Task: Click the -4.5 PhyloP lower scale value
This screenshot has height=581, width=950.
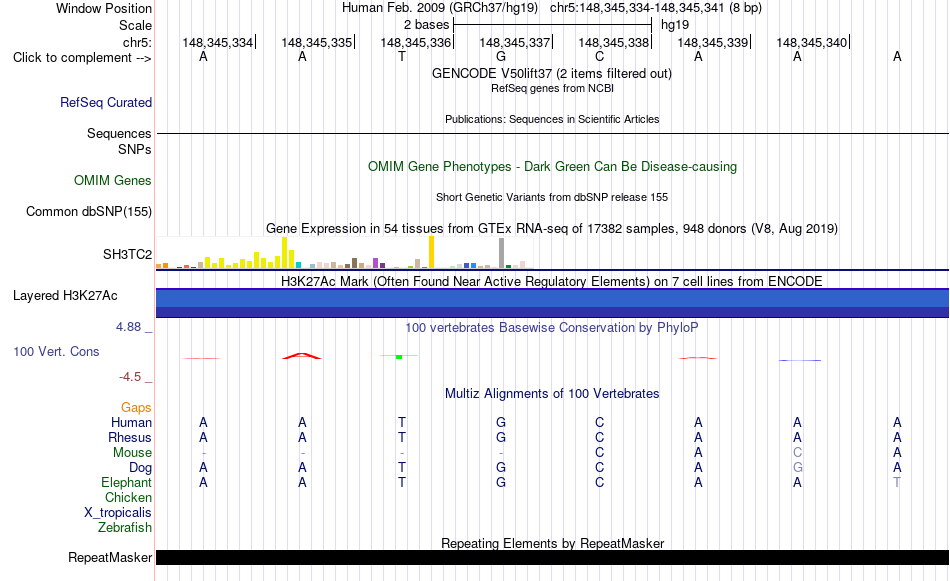Action: point(130,377)
